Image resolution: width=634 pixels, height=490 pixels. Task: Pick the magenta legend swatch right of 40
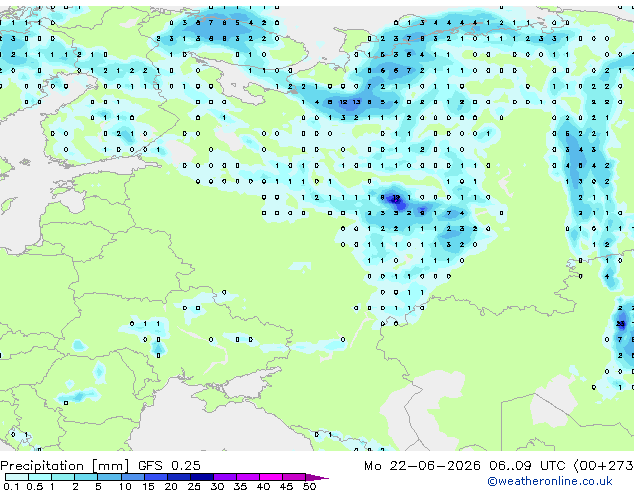coord(271,477)
